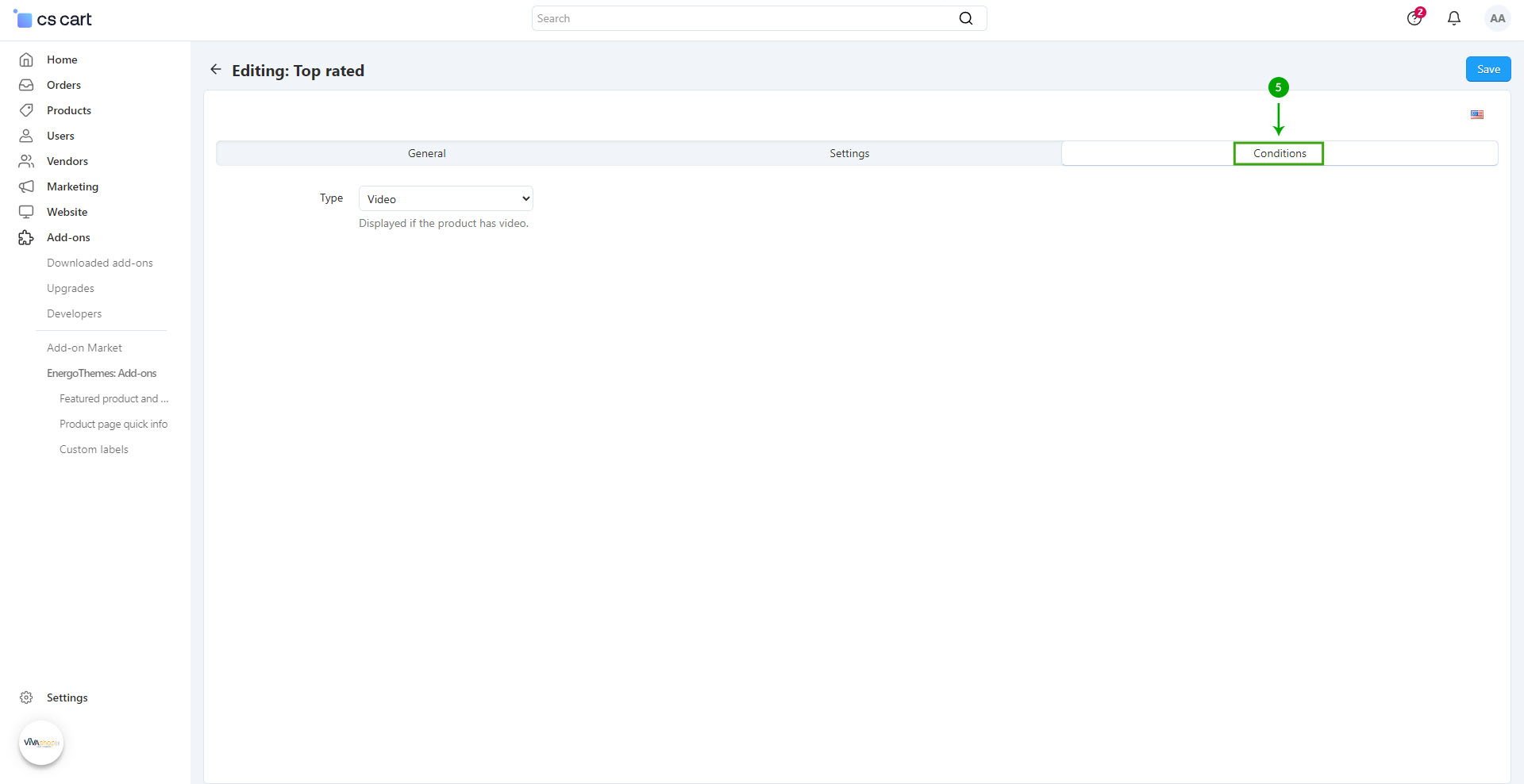Click the language flag icon
The image size is (1524, 784).
point(1476,114)
